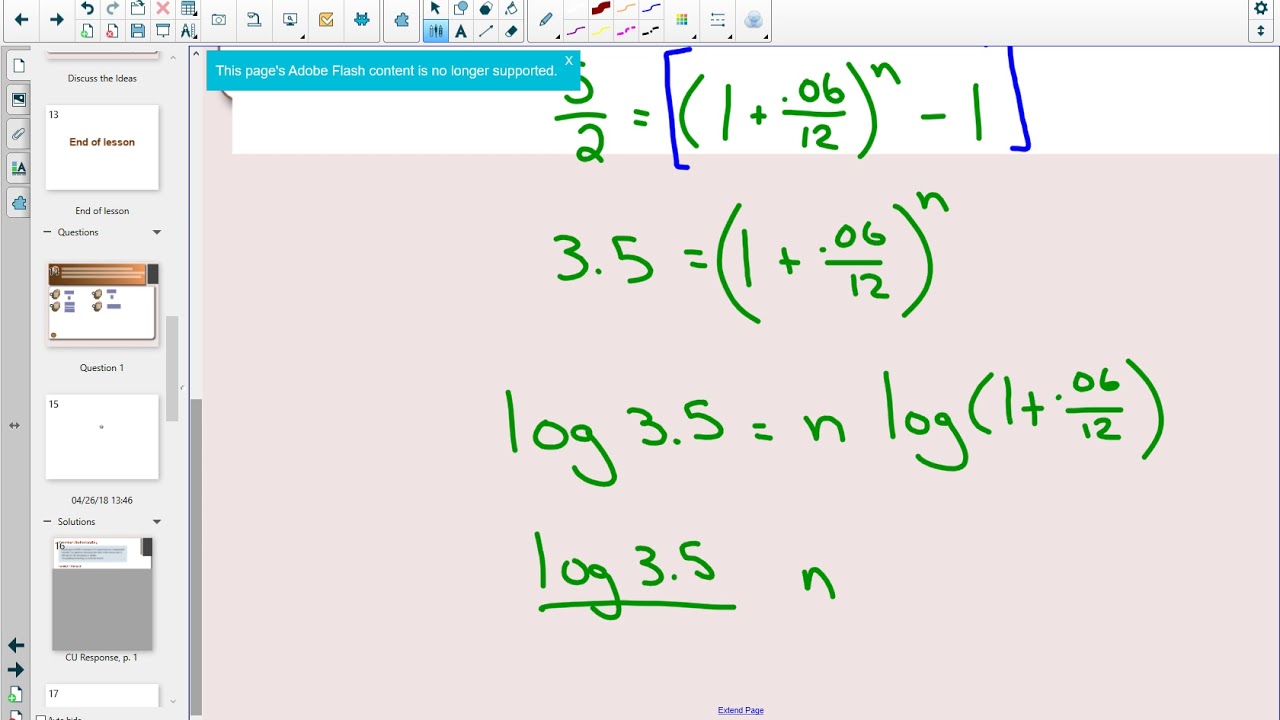
Task: Delete the current page using the toolbar
Action: [112, 31]
